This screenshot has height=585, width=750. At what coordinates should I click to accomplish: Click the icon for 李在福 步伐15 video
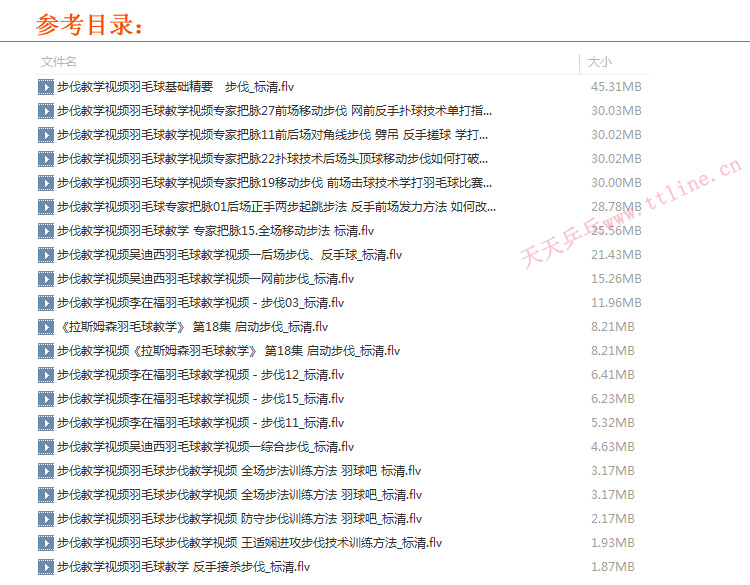click(45, 399)
